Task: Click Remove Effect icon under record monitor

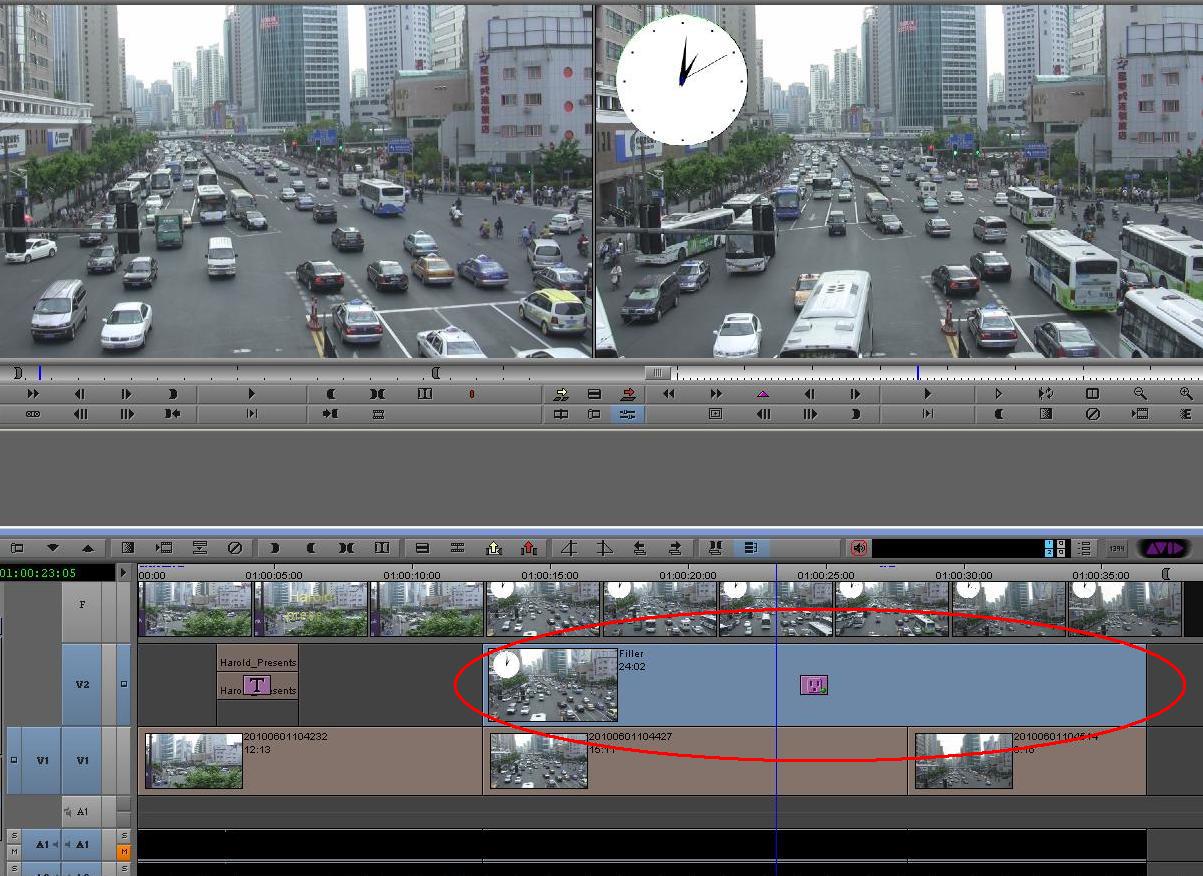Action: (1093, 414)
